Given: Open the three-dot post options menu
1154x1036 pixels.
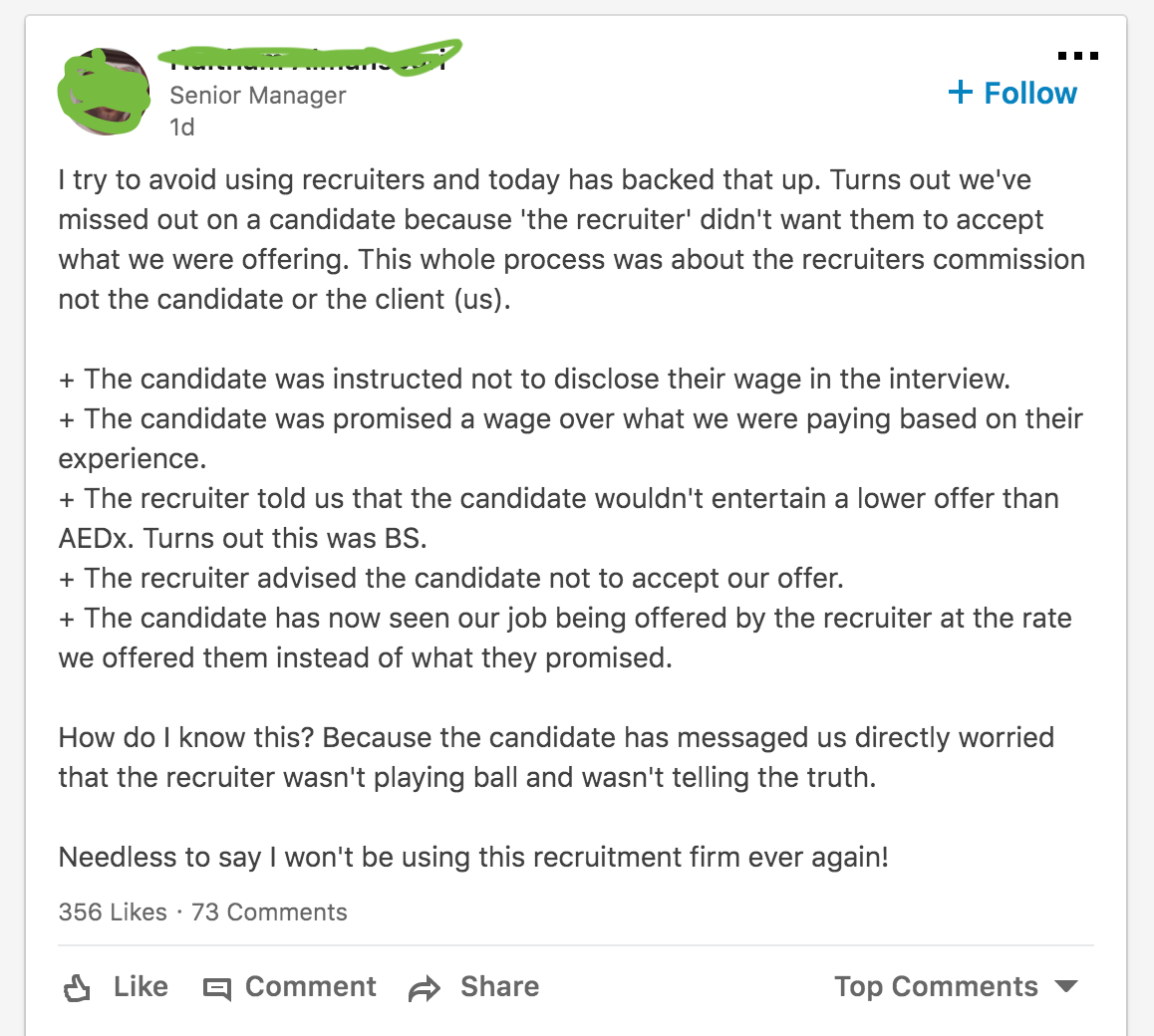Looking at the screenshot, I should 1077,57.
